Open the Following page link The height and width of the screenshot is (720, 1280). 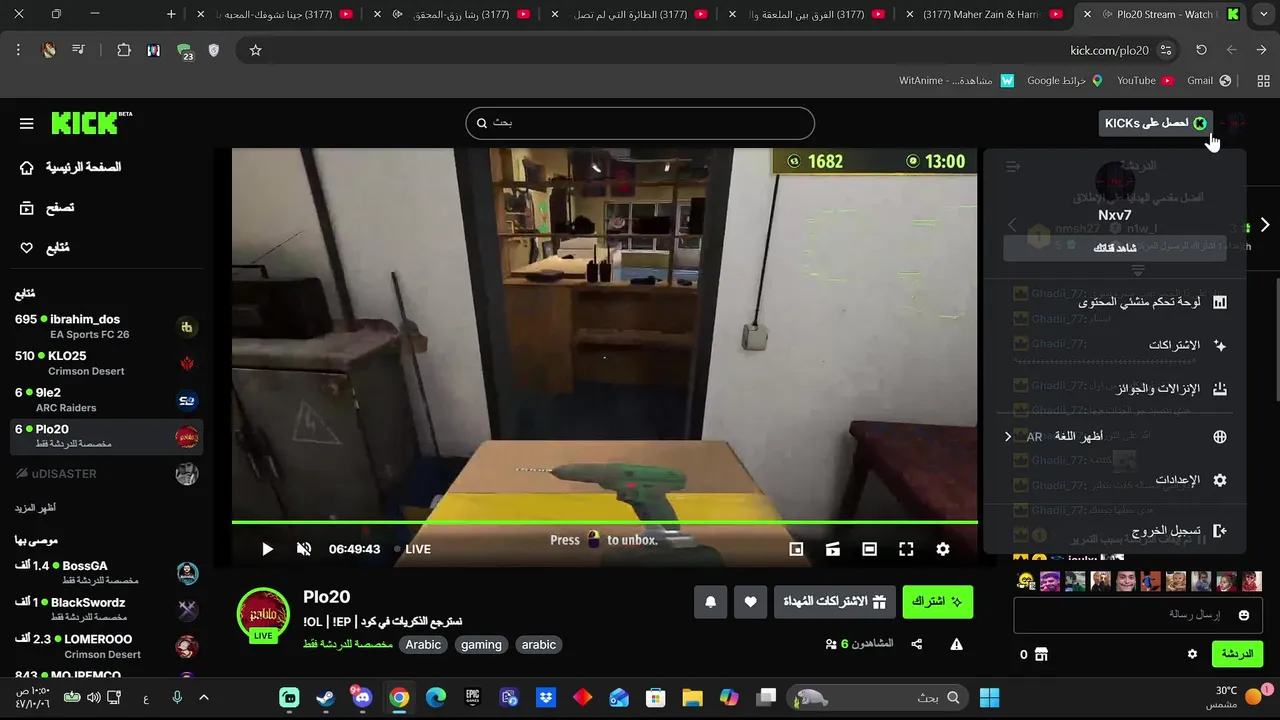(45, 248)
